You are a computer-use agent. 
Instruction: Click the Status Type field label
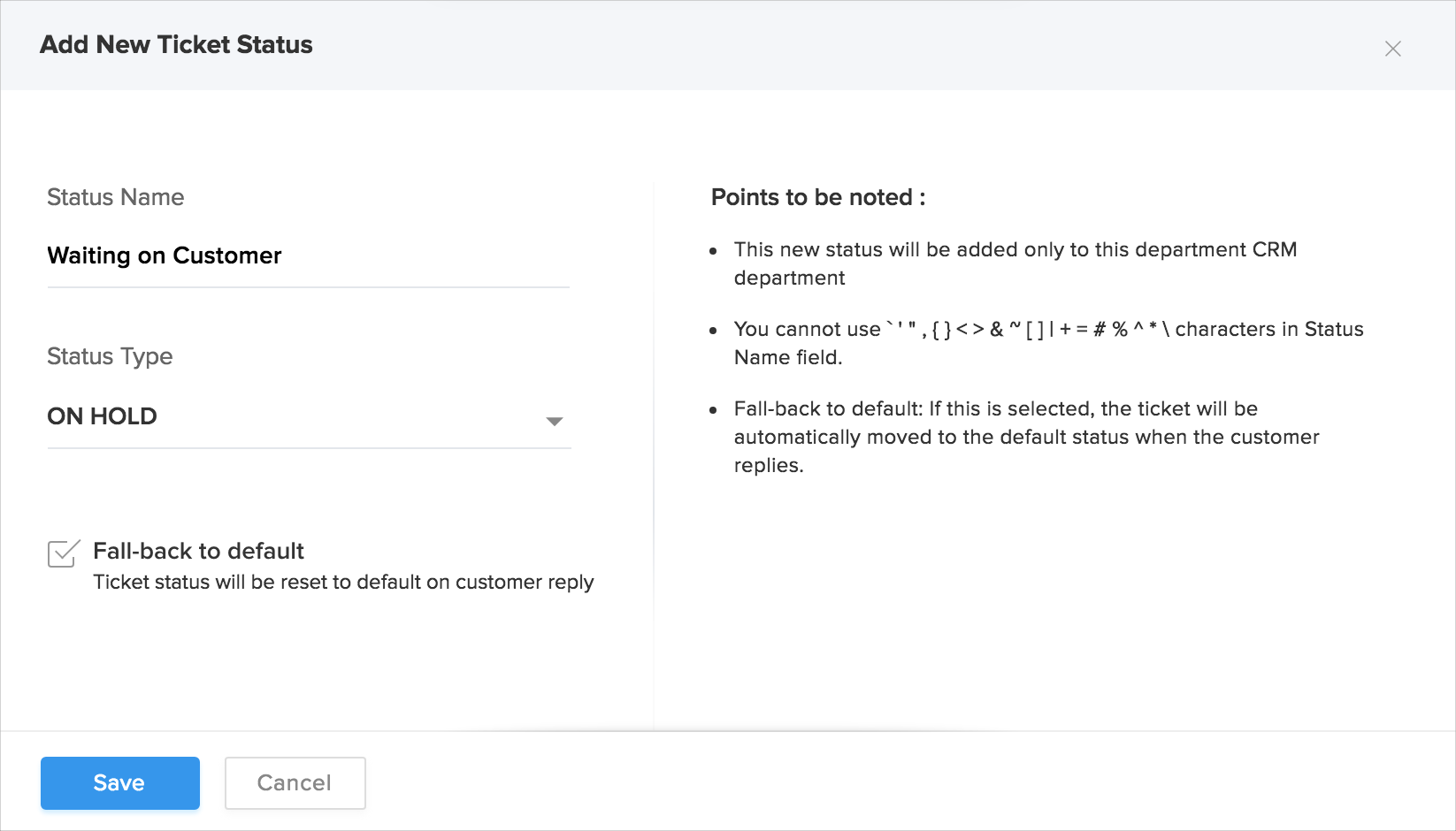pos(110,356)
